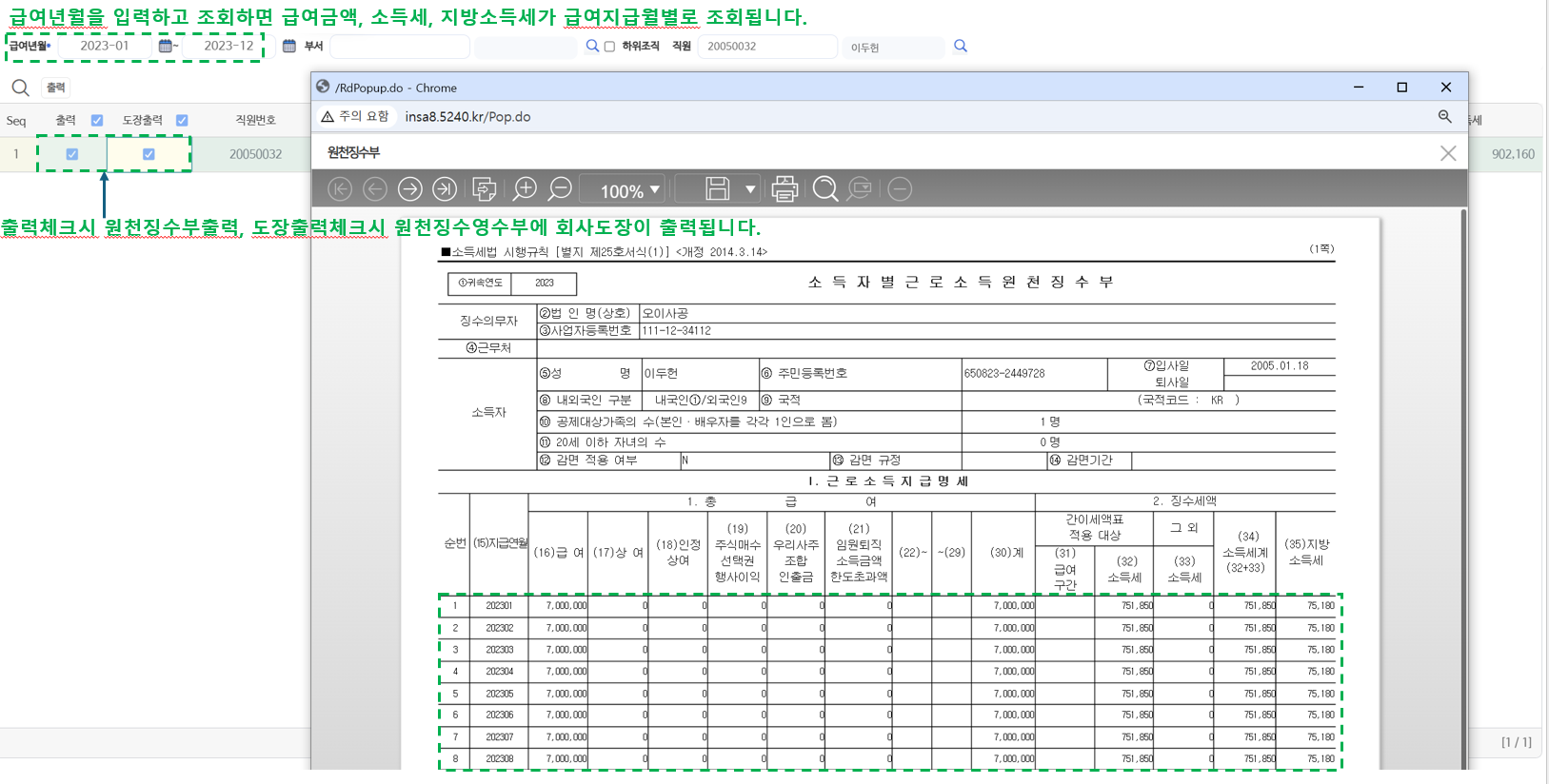
Task: Go to last page in report viewer
Action: click(445, 189)
